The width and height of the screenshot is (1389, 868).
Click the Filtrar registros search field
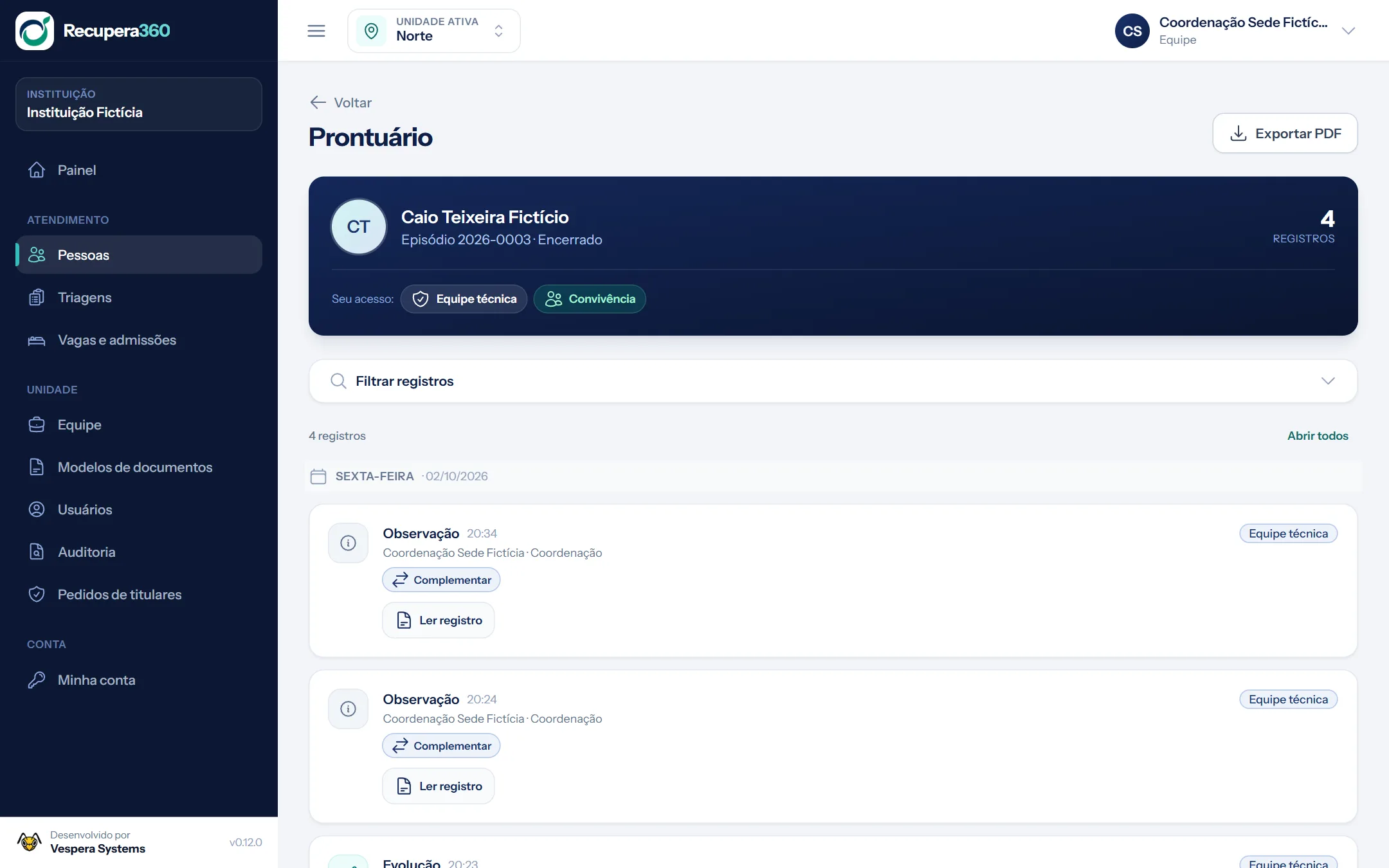click(833, 381)
